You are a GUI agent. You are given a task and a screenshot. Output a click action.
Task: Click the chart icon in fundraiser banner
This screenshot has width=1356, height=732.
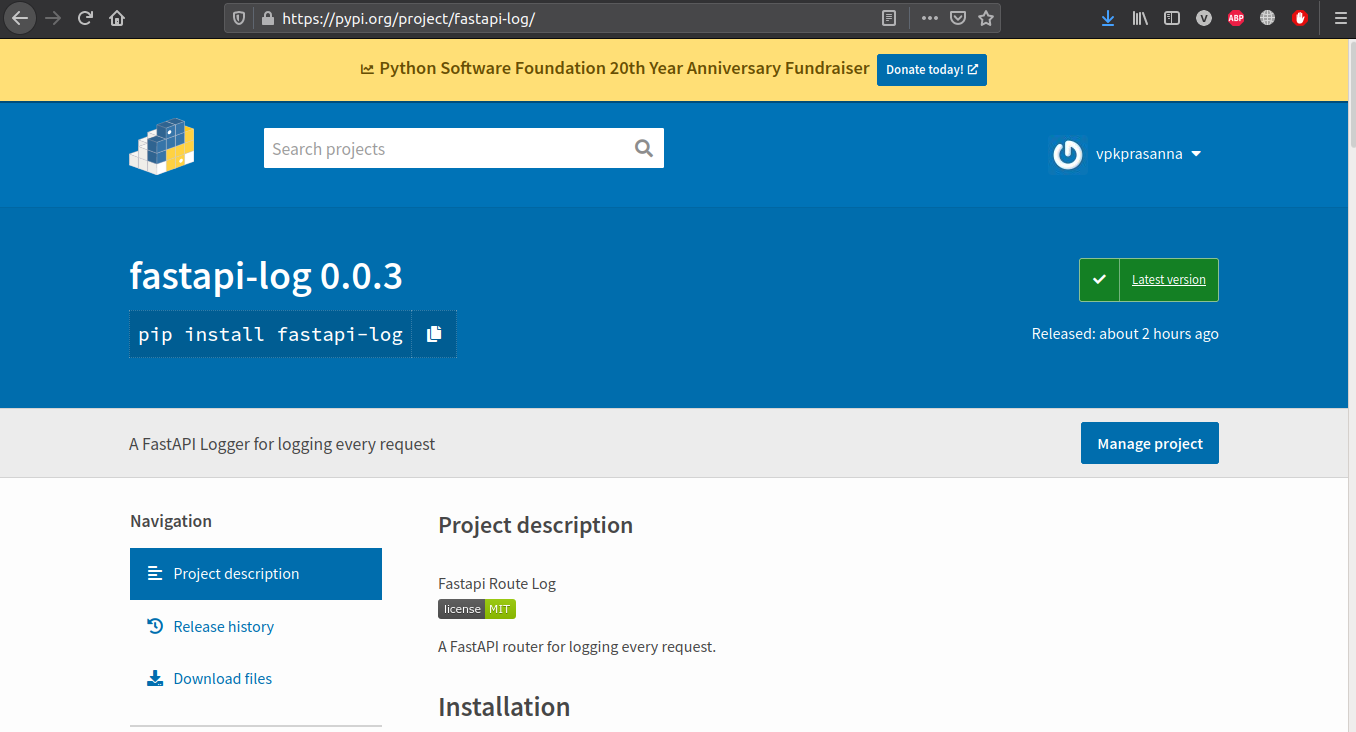[x=367, y=69]
